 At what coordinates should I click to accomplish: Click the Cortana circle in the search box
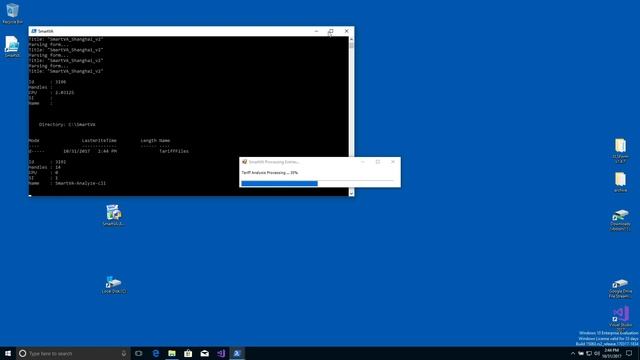pyautogui.click(x=22, y=353)
